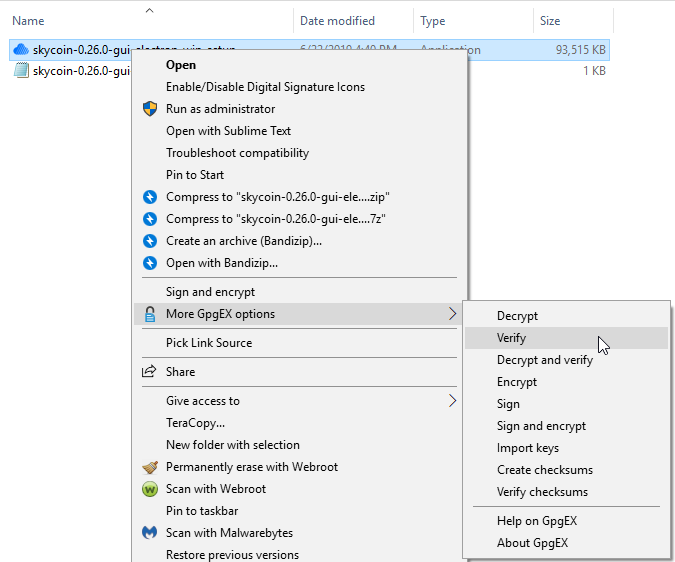Expand the Give access to submenu arrow

coord(452,401)
